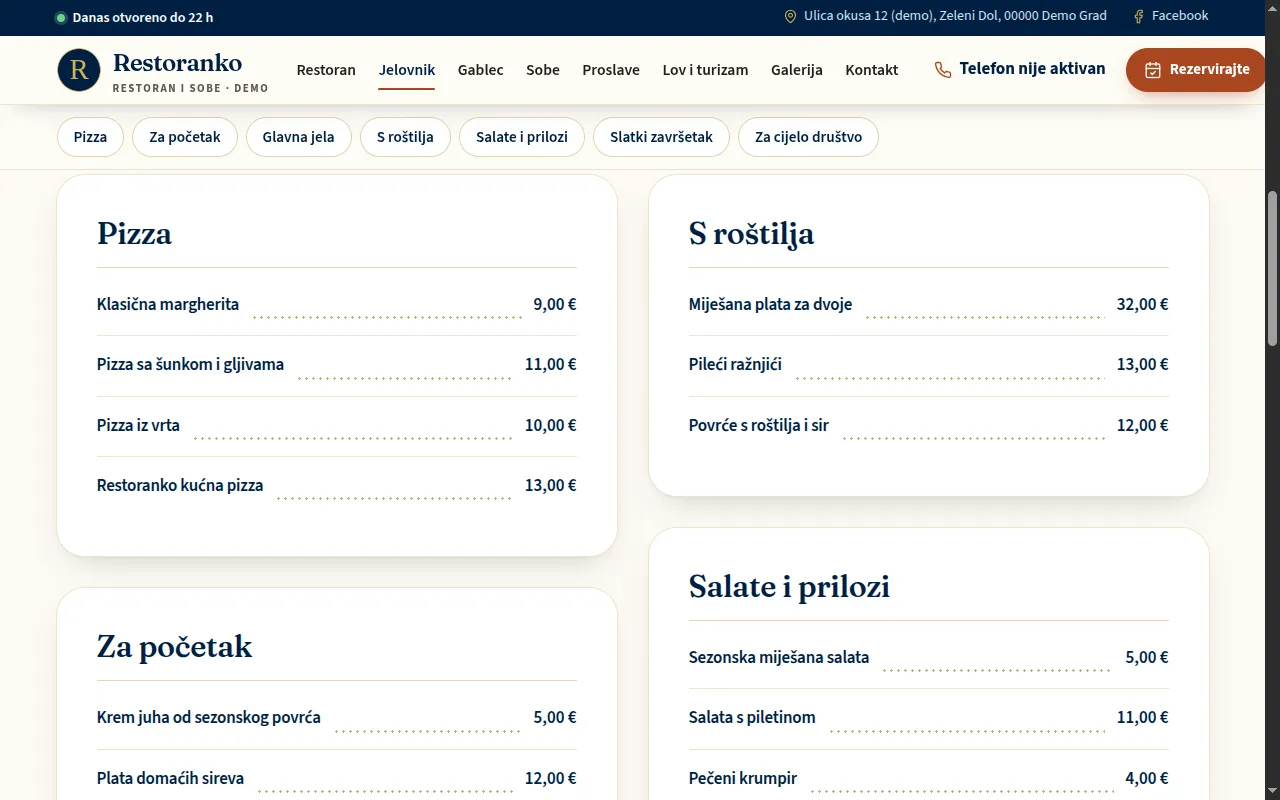The height and width of the screenshot is (800, 1280).
Task: Click Krem juha od sezonskog povrća
Action: [209, 717]
